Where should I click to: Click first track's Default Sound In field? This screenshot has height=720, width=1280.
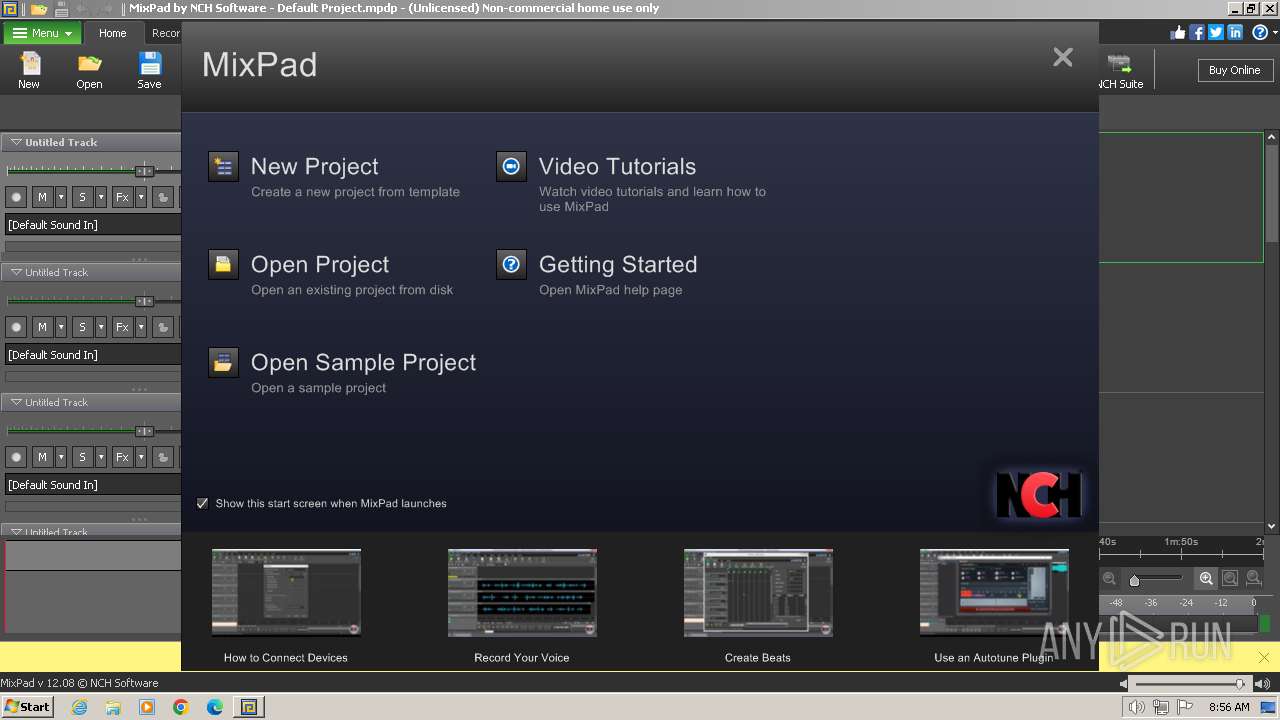(x=93, y=225)
